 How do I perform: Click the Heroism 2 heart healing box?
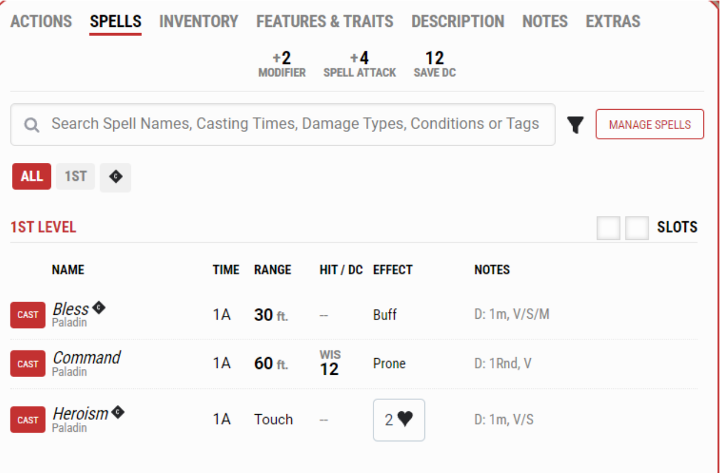tap(399, 420)
